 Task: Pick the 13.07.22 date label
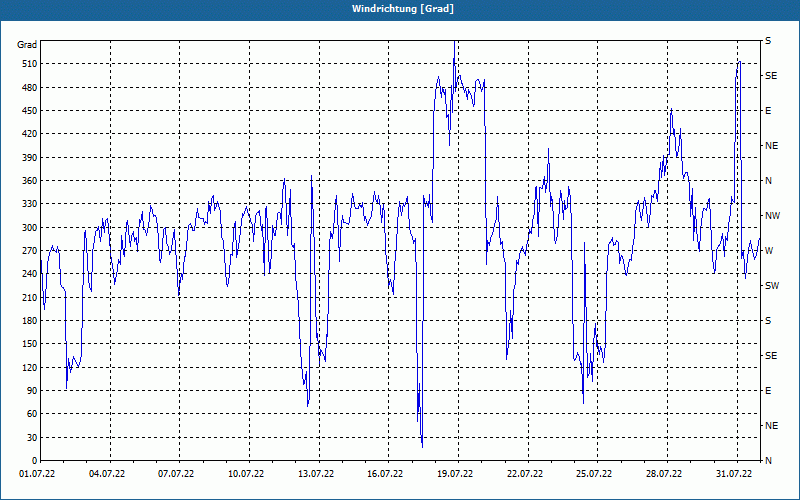pos(316,474)
